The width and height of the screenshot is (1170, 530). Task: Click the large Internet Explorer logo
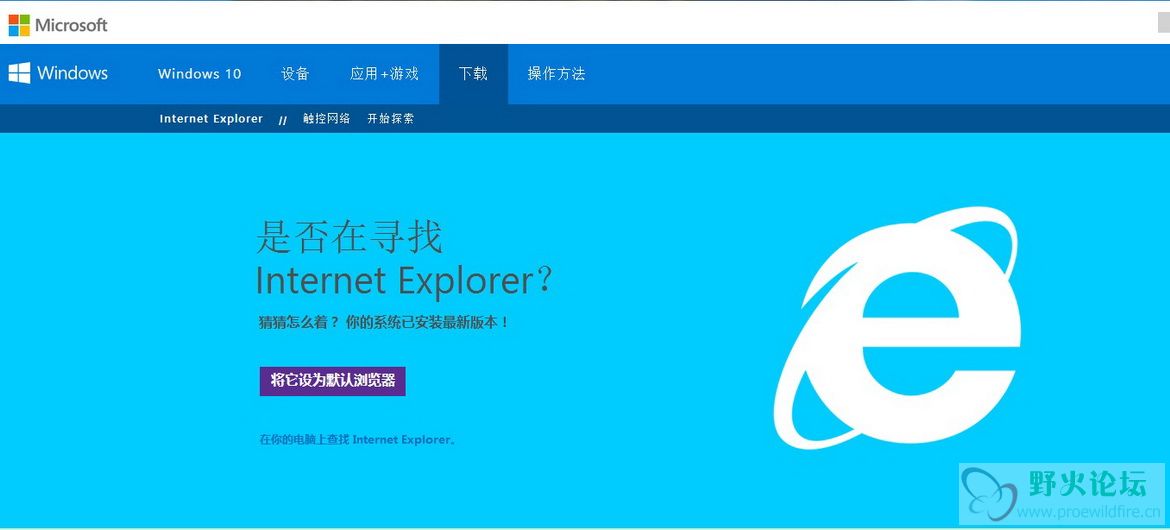(x=898, y=328)
